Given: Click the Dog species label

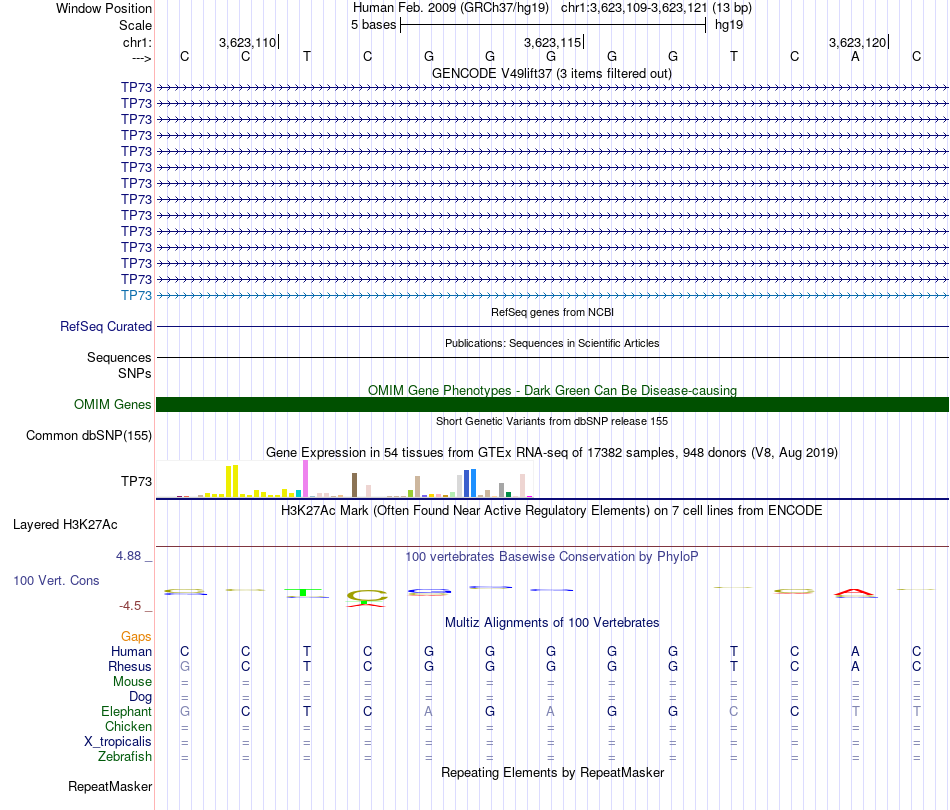Looking at the screenshot, I should (140, 697).
